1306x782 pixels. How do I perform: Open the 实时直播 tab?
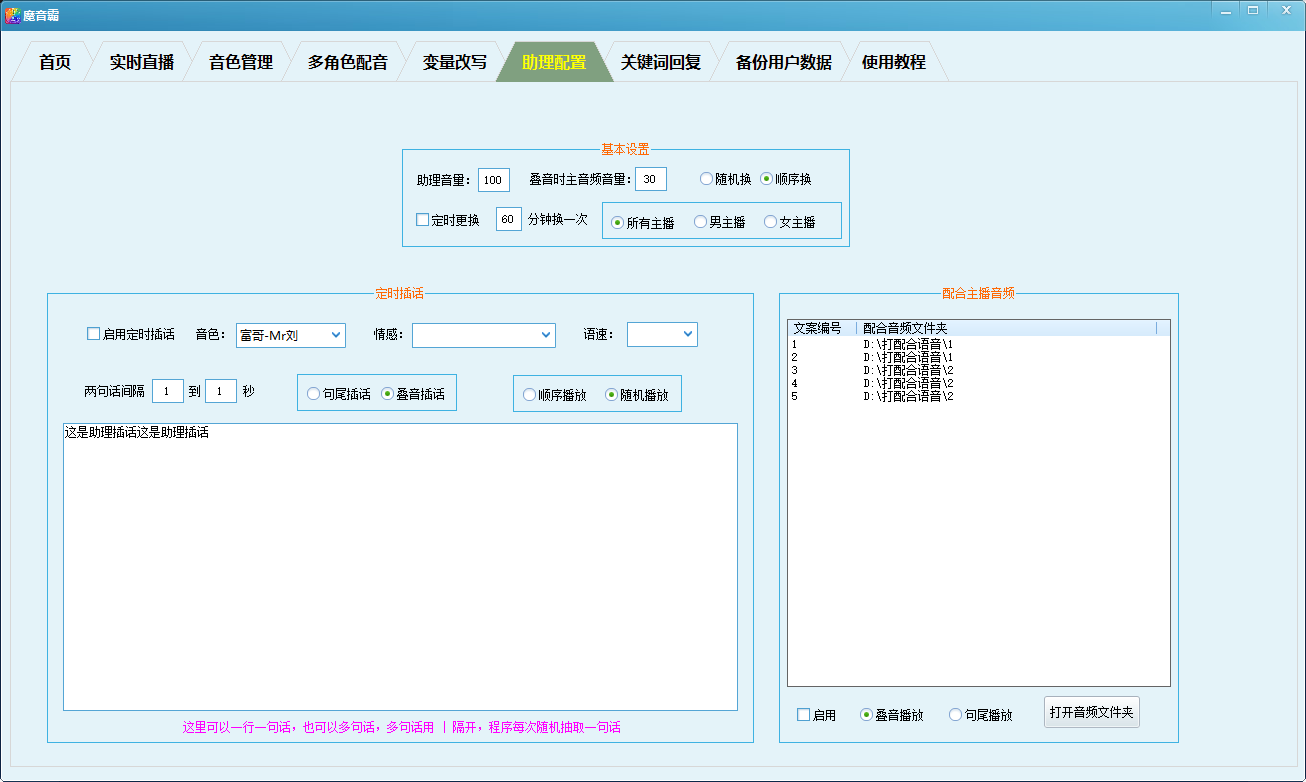click(141, 62)
